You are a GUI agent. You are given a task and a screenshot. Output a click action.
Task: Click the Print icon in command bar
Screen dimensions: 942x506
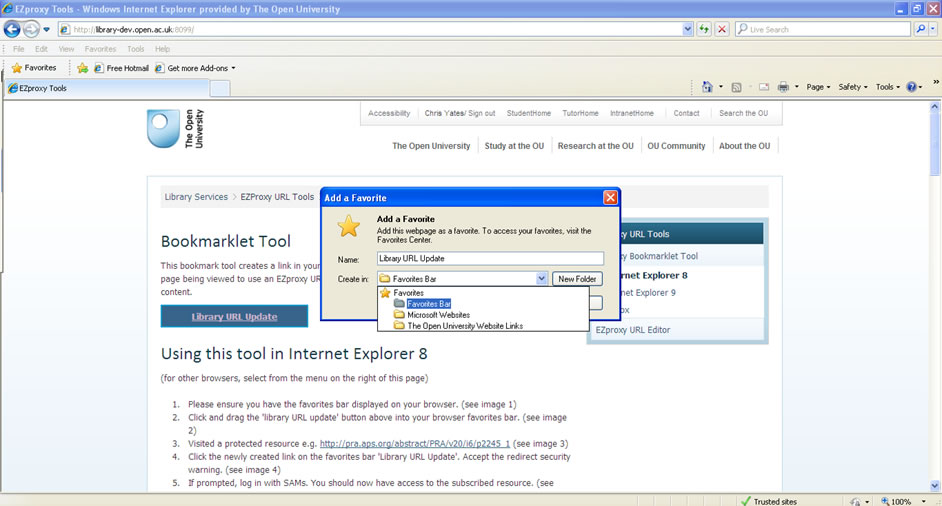[x=783, y=87]
